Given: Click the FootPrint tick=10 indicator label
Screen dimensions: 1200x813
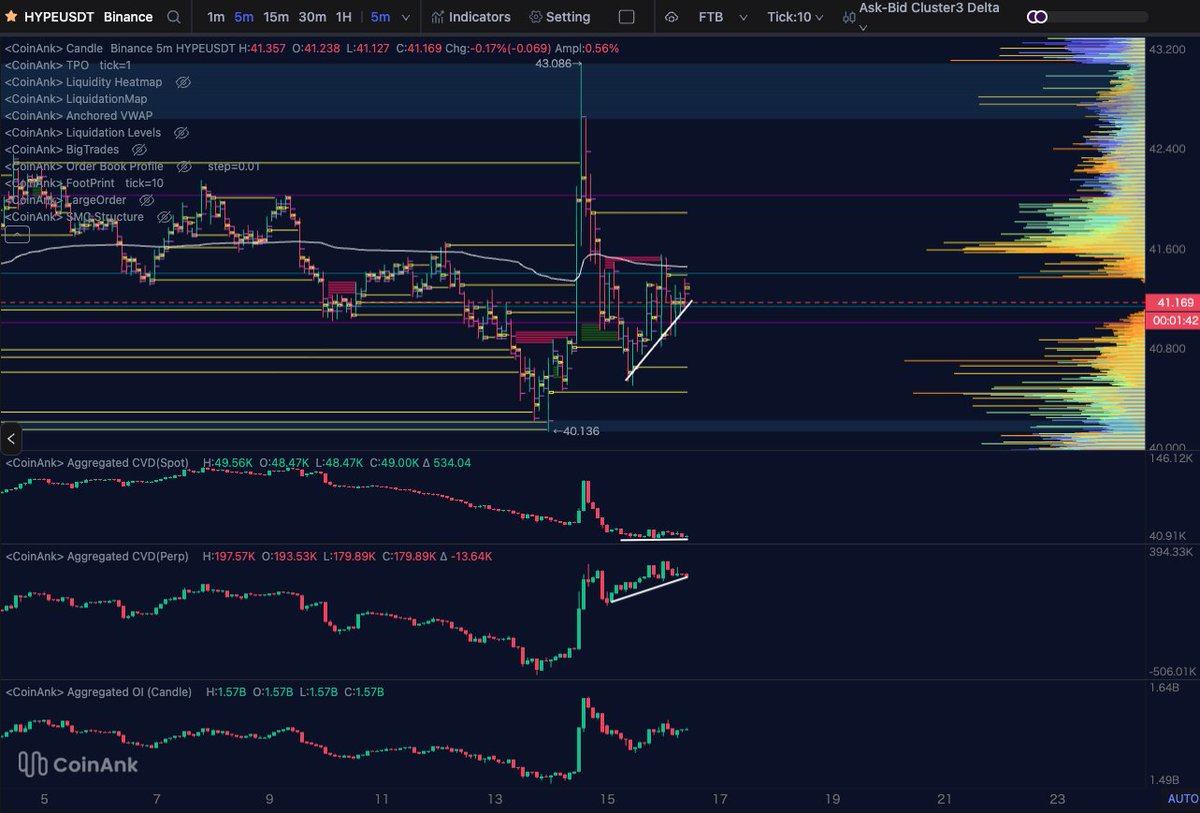Looking at the screenshot, I should [x=85, y=183].
